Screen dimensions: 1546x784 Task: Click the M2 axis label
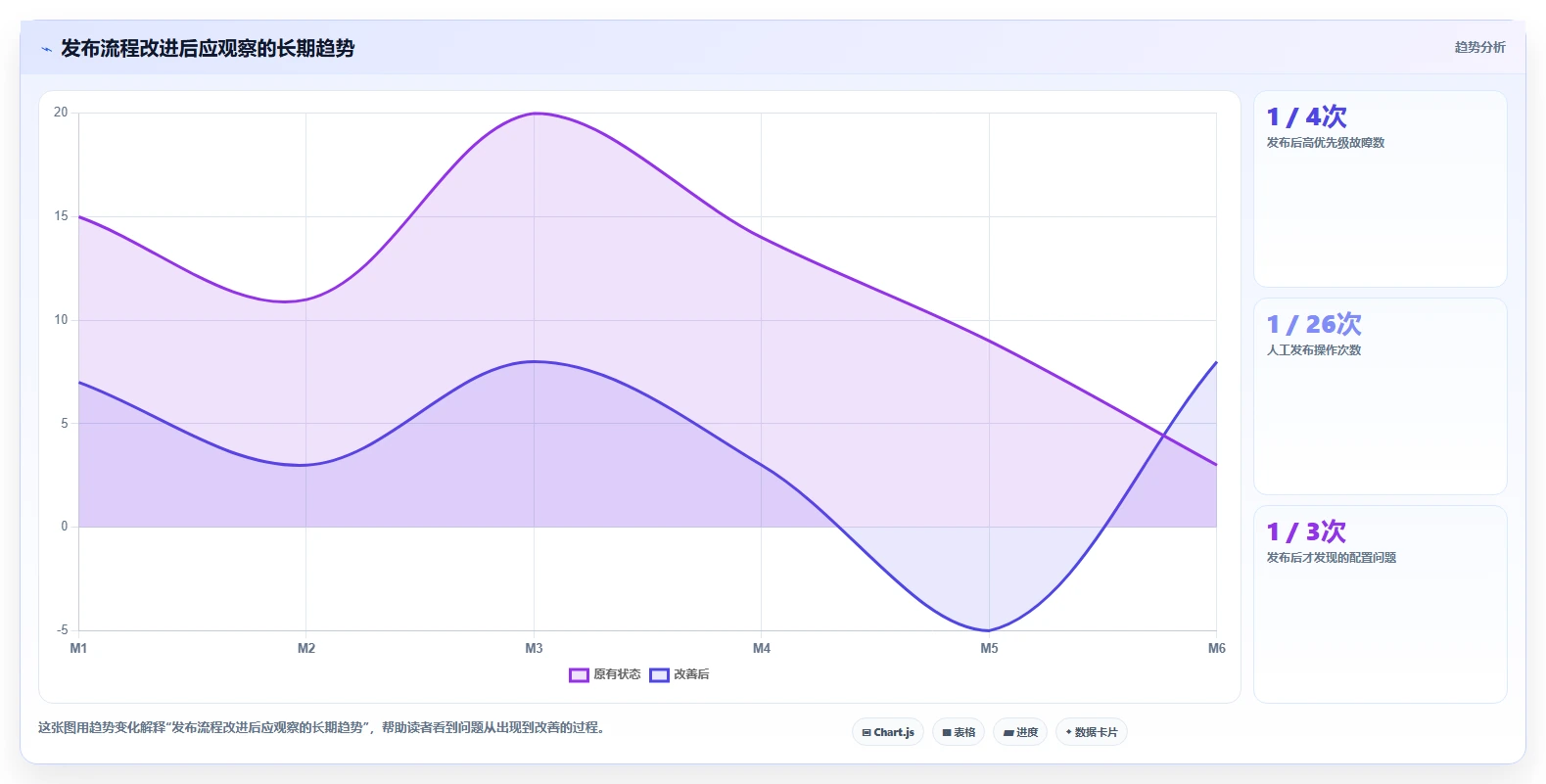pos(306,648)
